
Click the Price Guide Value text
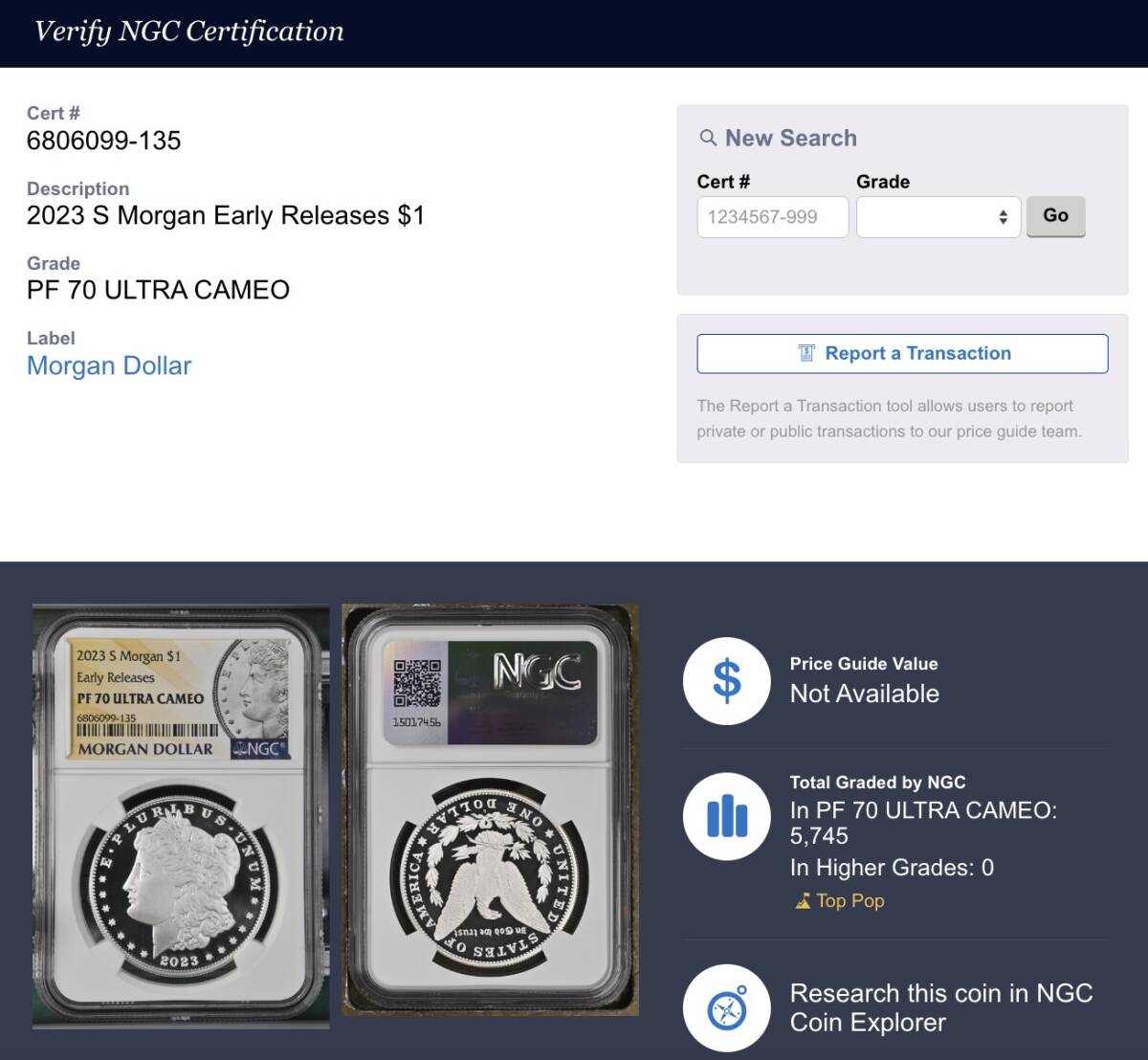pyautogui.click(x=864, y=664)
